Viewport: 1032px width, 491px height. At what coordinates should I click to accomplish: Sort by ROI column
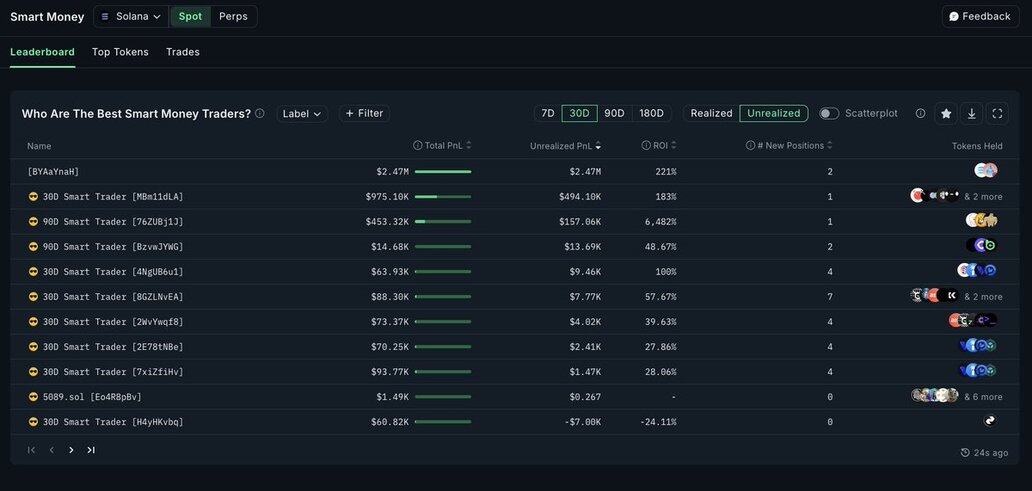point(674,146)
